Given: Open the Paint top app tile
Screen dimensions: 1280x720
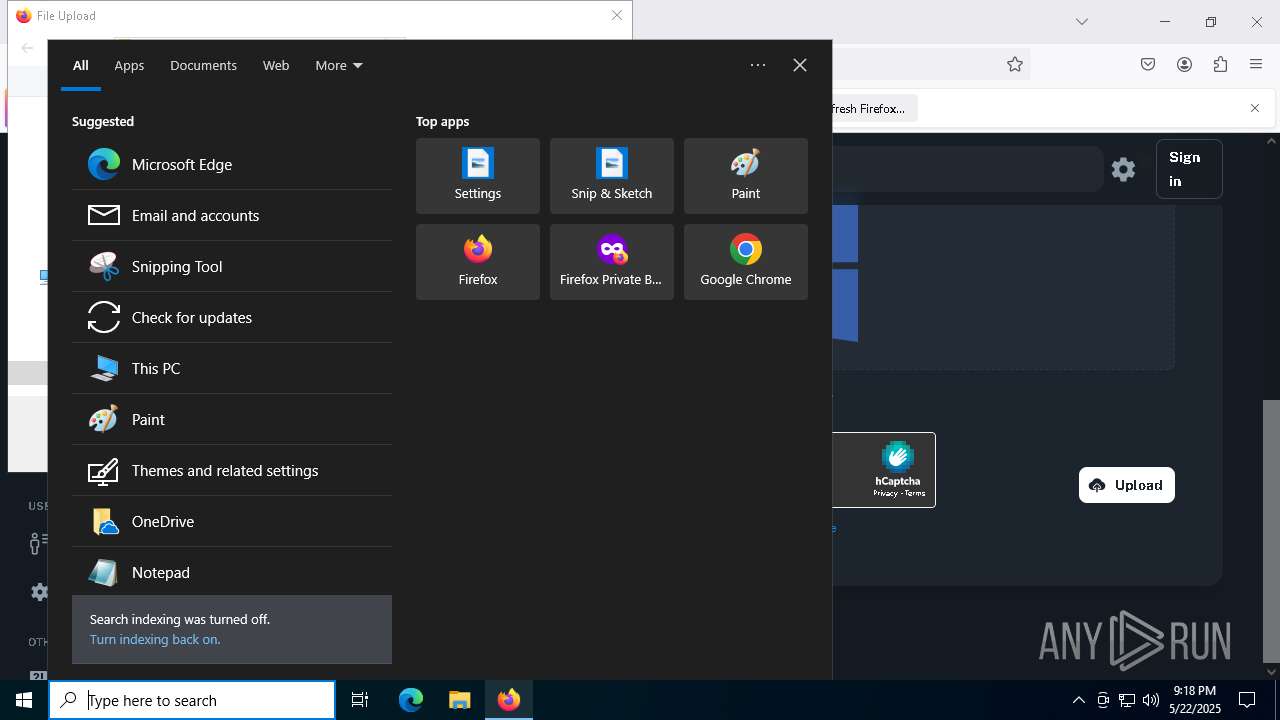Looking at the screenshot, I should 746,176.
